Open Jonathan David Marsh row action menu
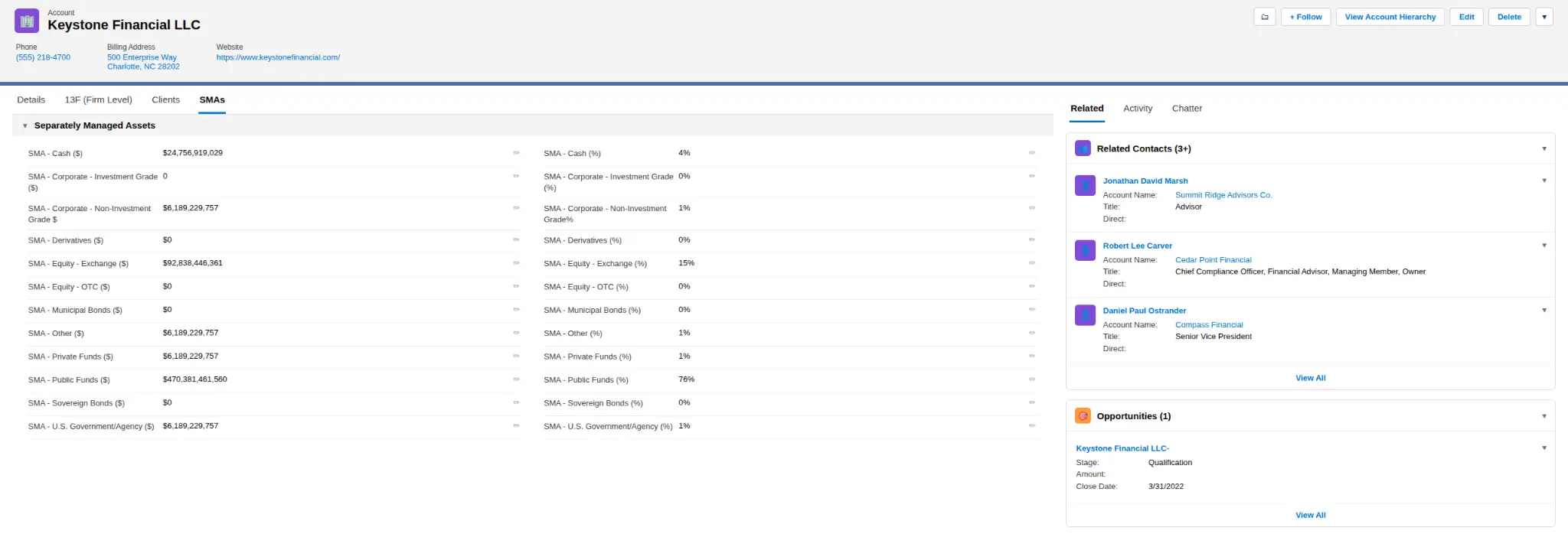 1544,181
